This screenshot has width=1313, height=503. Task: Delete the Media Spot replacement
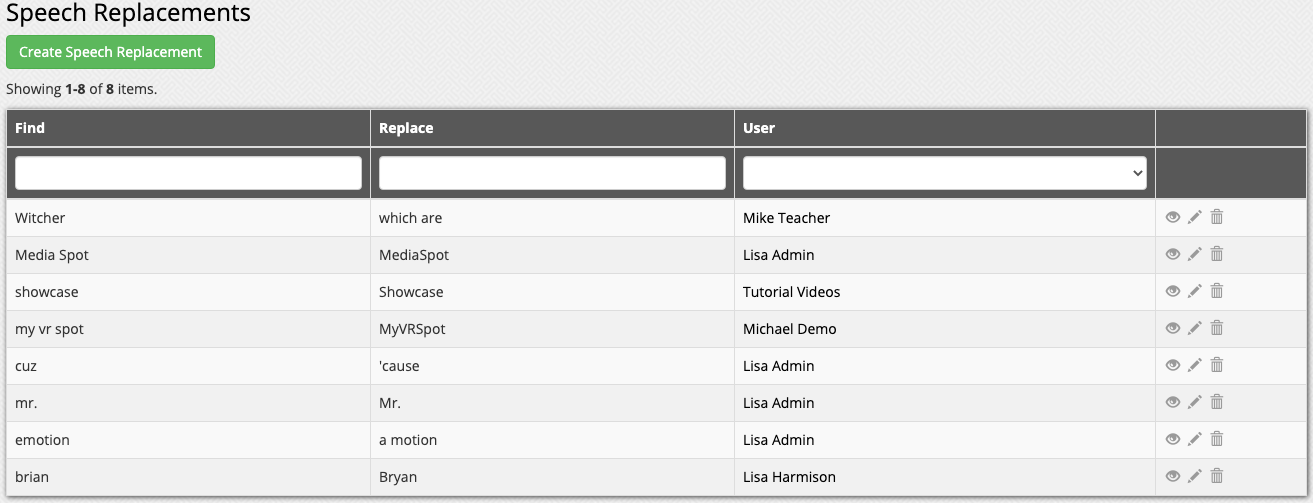(x=1217, y=254)
